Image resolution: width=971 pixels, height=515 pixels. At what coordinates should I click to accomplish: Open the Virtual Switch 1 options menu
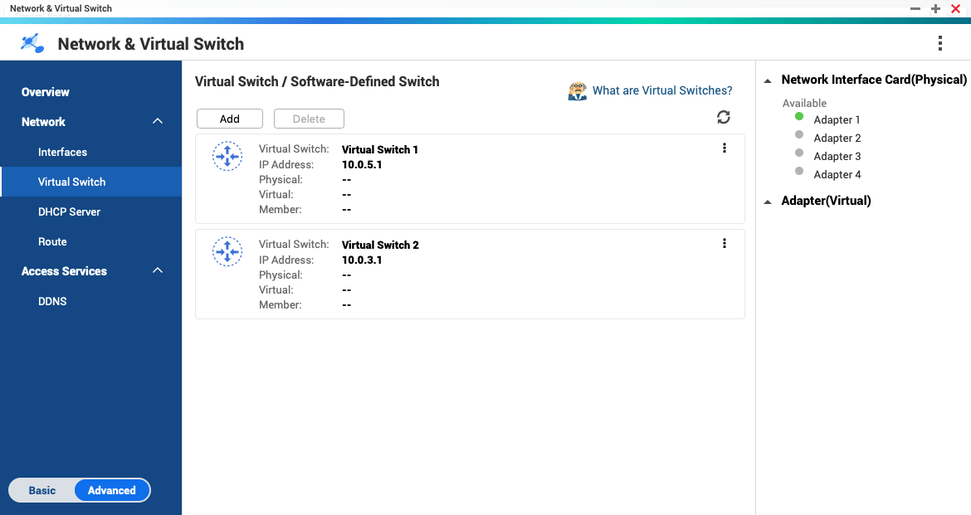724,148
